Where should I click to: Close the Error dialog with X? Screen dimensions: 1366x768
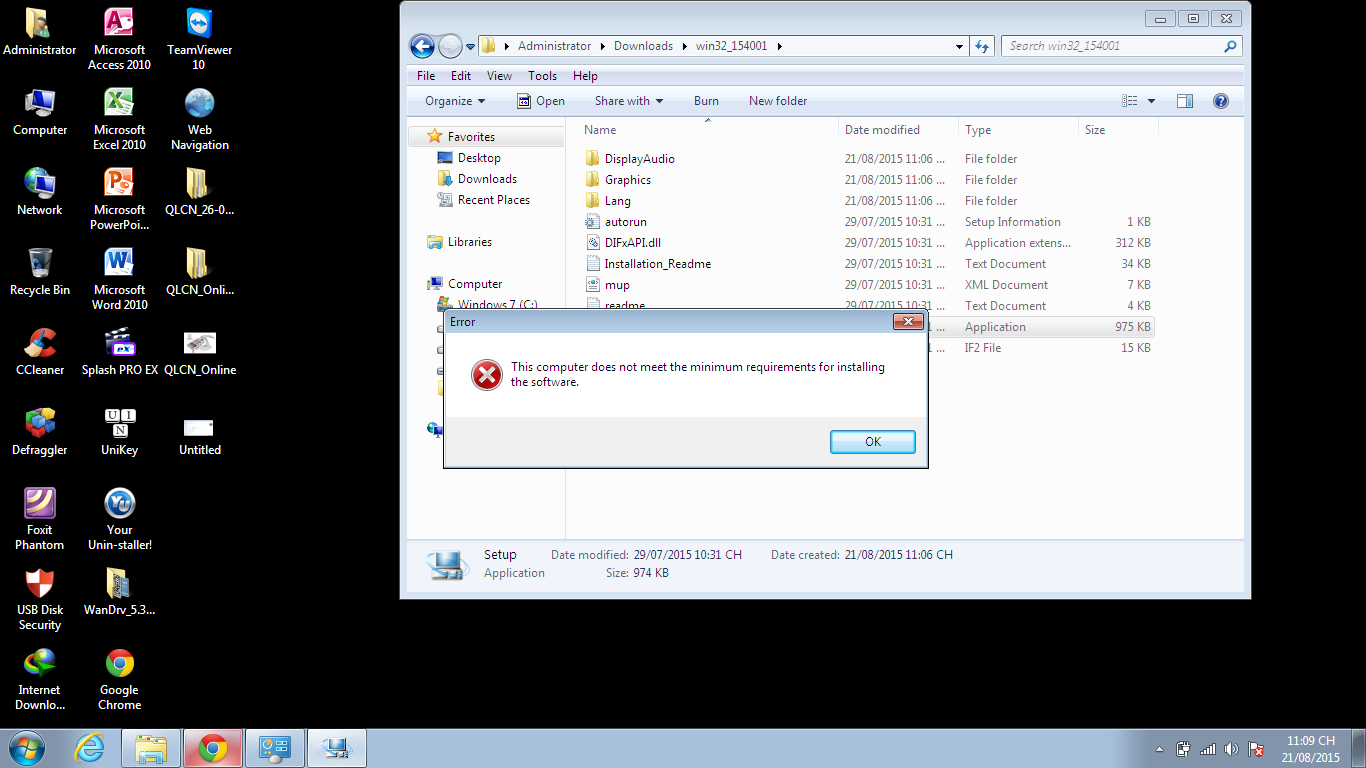(908, 322)
